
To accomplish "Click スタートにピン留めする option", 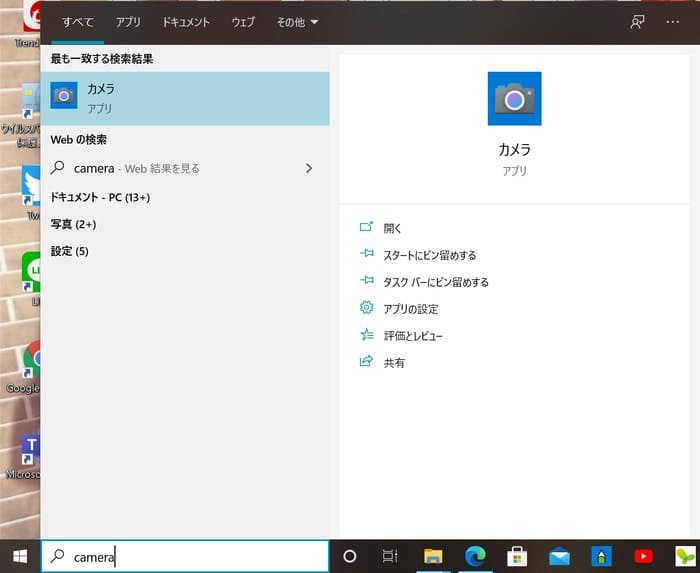I will point(429,255).
